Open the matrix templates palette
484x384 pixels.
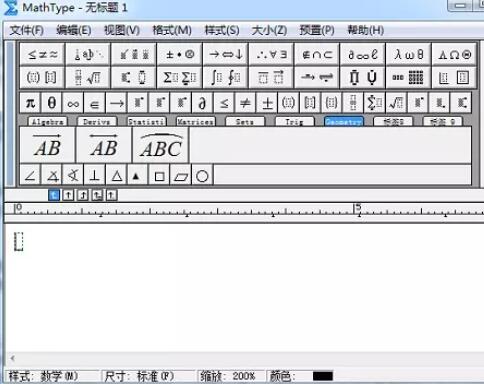tap(408, 77)
